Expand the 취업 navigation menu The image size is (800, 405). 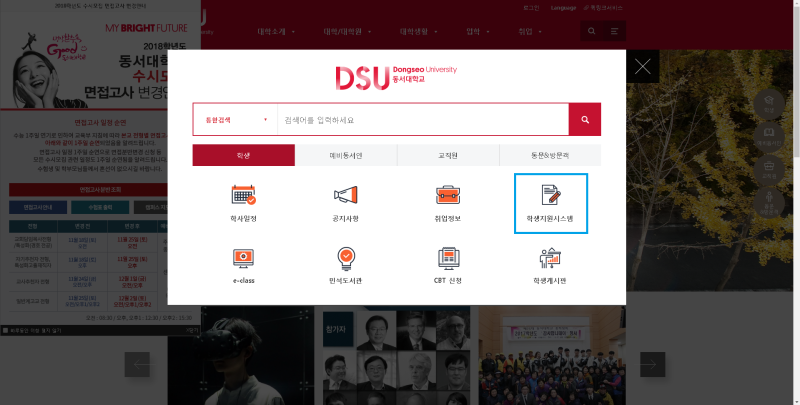pos(530,32)
